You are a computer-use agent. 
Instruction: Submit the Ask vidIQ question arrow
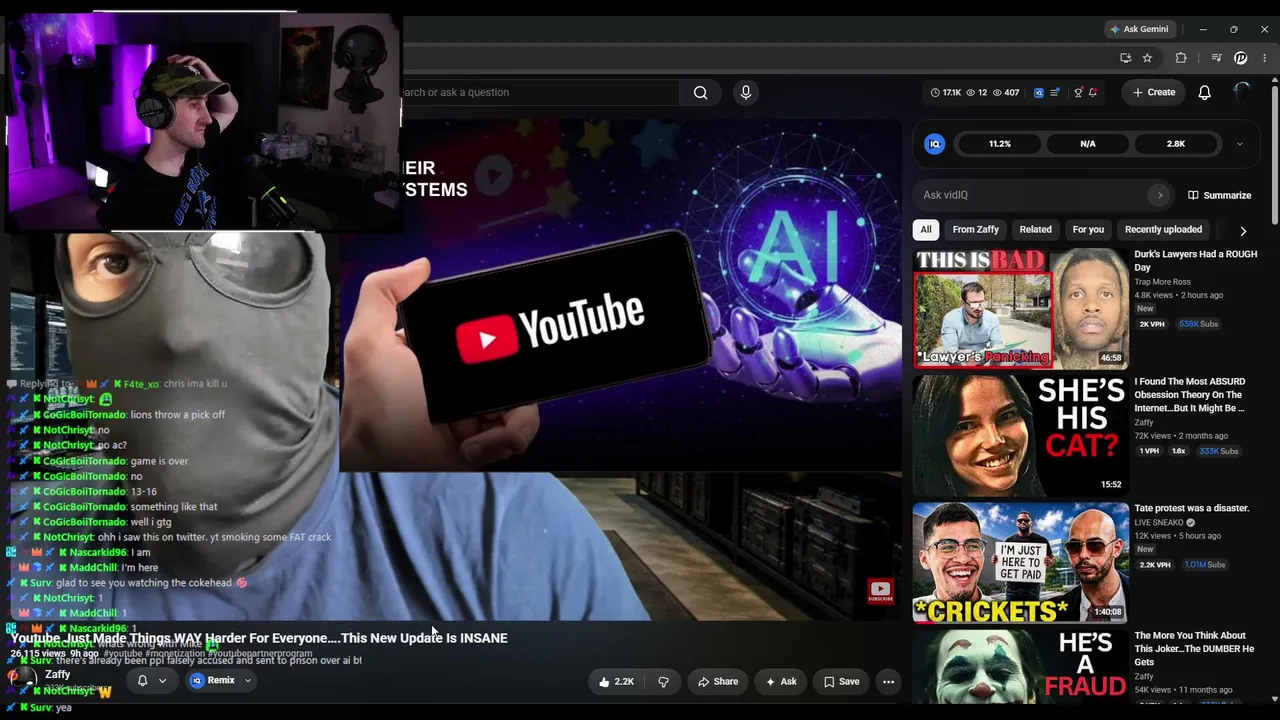click(1159, 195)
